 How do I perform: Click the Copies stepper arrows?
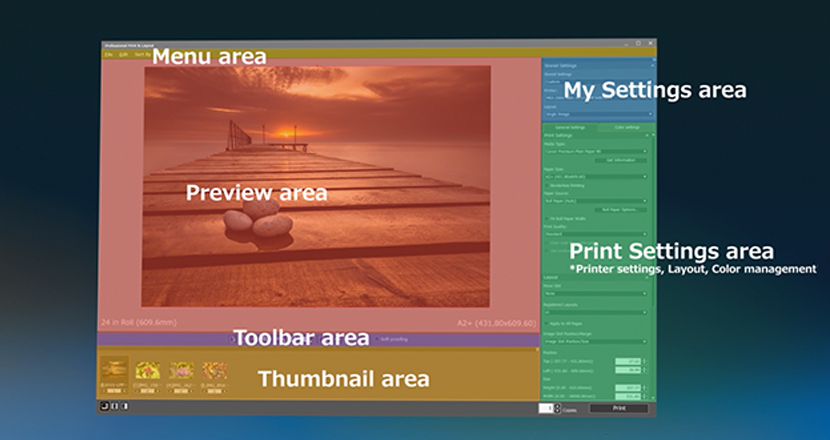557,408
